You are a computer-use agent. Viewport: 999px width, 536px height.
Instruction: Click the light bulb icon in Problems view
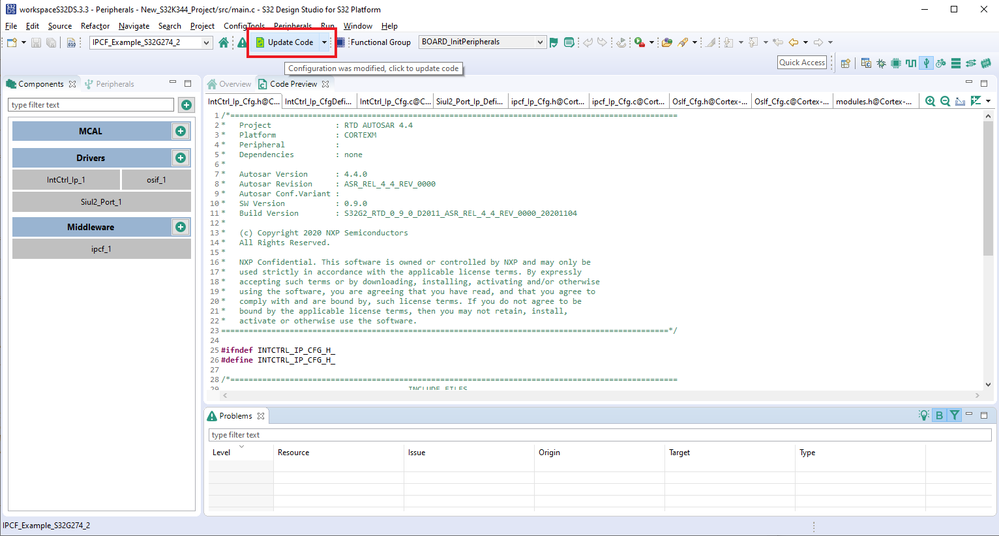[x=924, y=415]
